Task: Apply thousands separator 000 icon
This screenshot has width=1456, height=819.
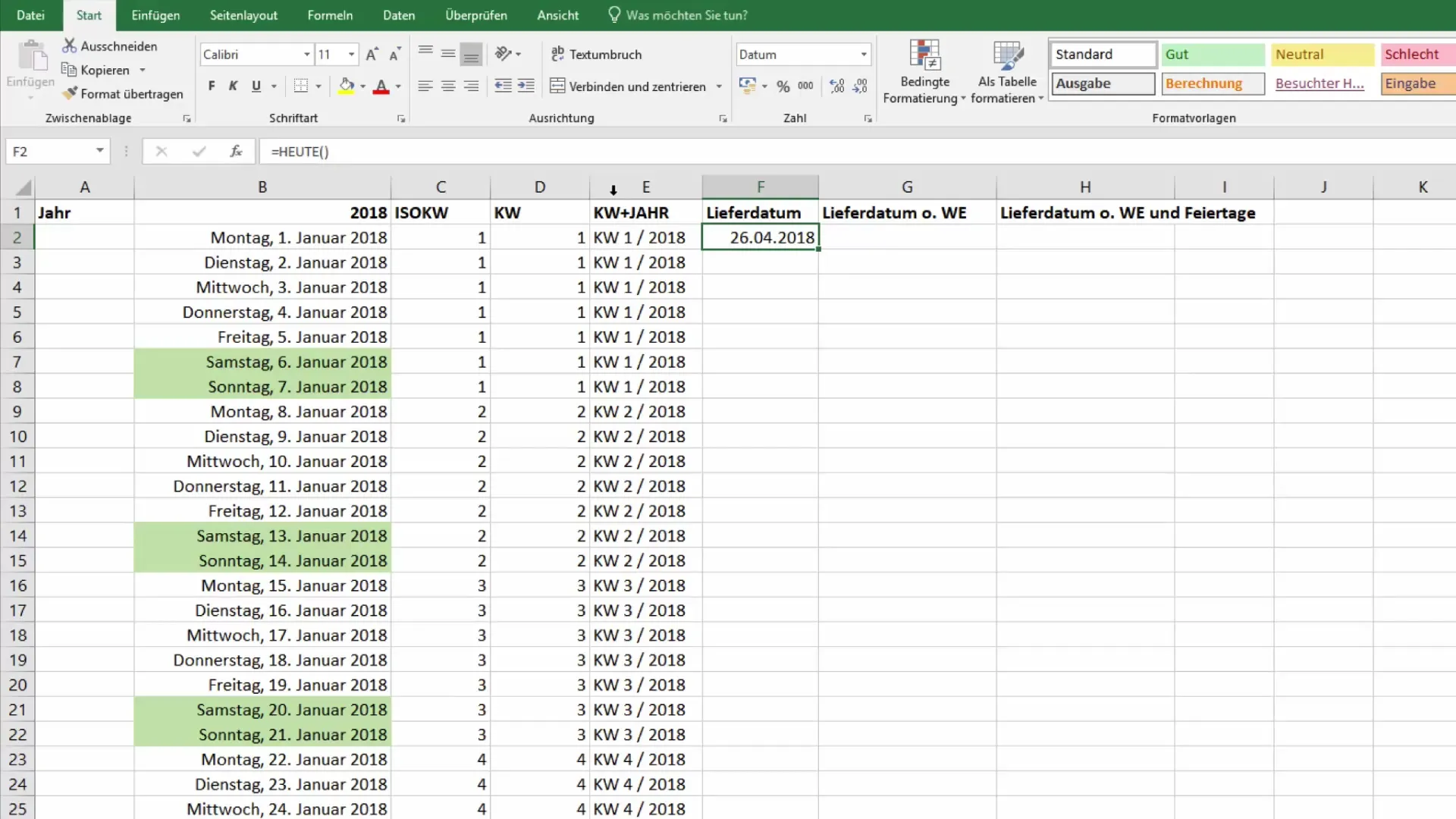Action: (x=805, y=86)
